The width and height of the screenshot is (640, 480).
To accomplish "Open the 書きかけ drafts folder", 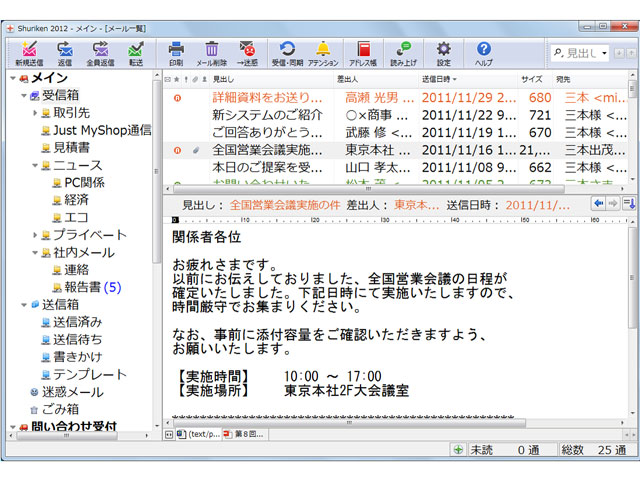I will pyautogui.click(x=72, y=357).
